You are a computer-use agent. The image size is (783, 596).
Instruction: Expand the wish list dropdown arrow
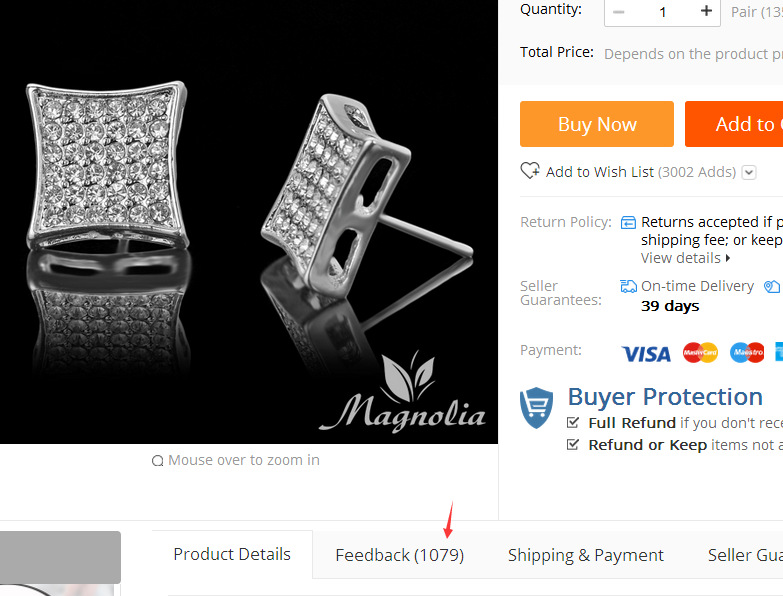749,172
